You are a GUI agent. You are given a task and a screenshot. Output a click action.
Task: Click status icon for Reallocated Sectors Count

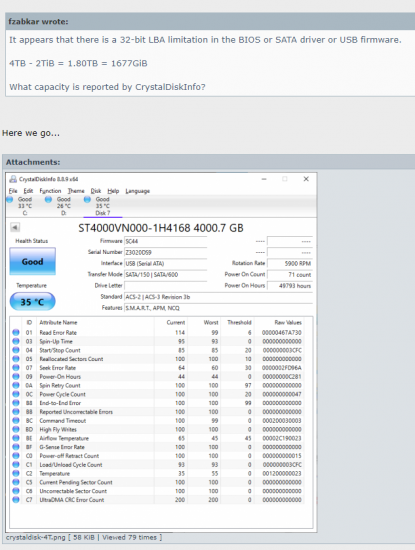tap(16, 358)
